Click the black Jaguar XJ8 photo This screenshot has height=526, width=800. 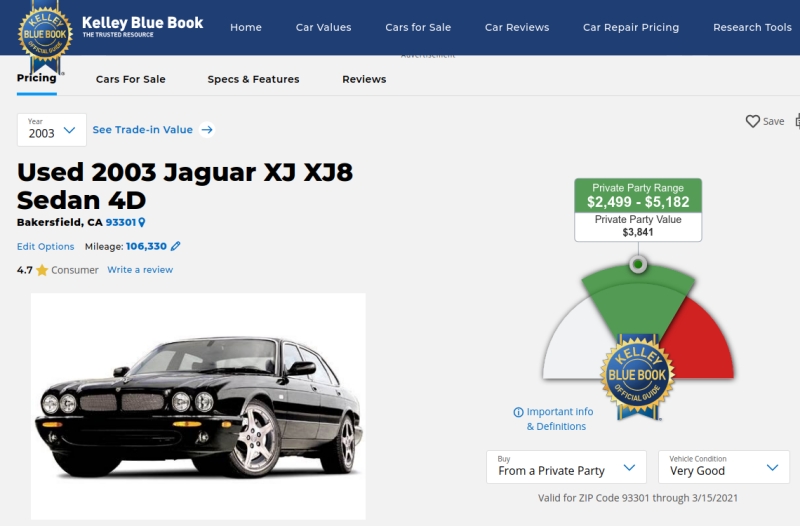(198, 406)
